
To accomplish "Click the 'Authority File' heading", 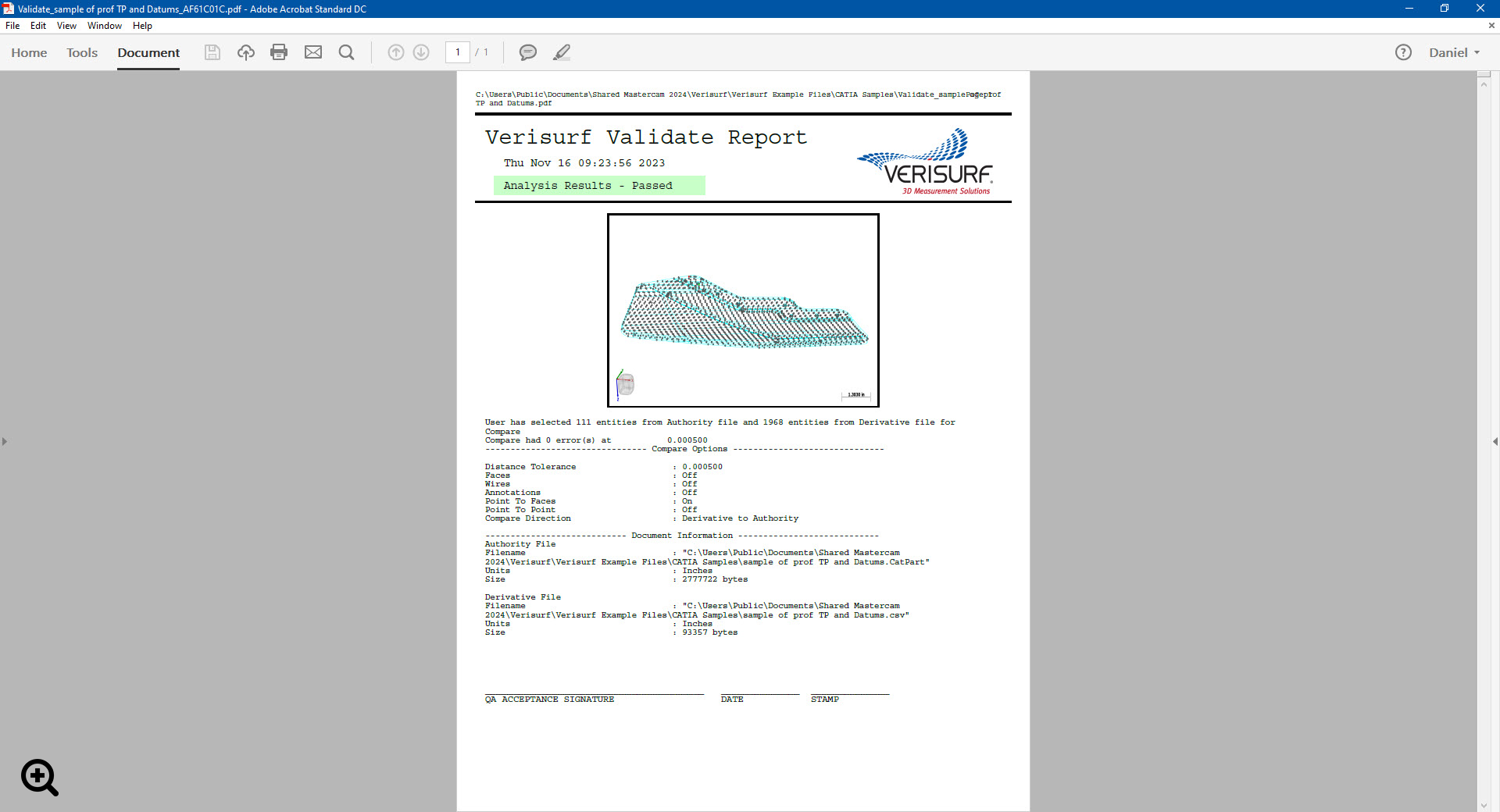I will pos(520,544).
